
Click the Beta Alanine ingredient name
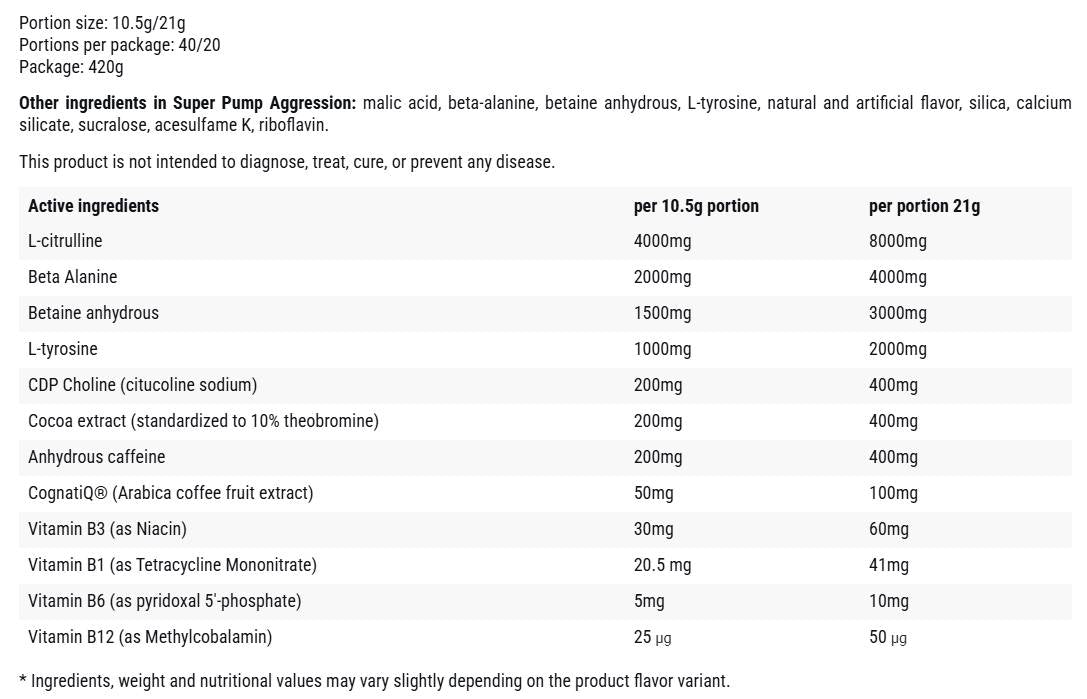[73, 277]
